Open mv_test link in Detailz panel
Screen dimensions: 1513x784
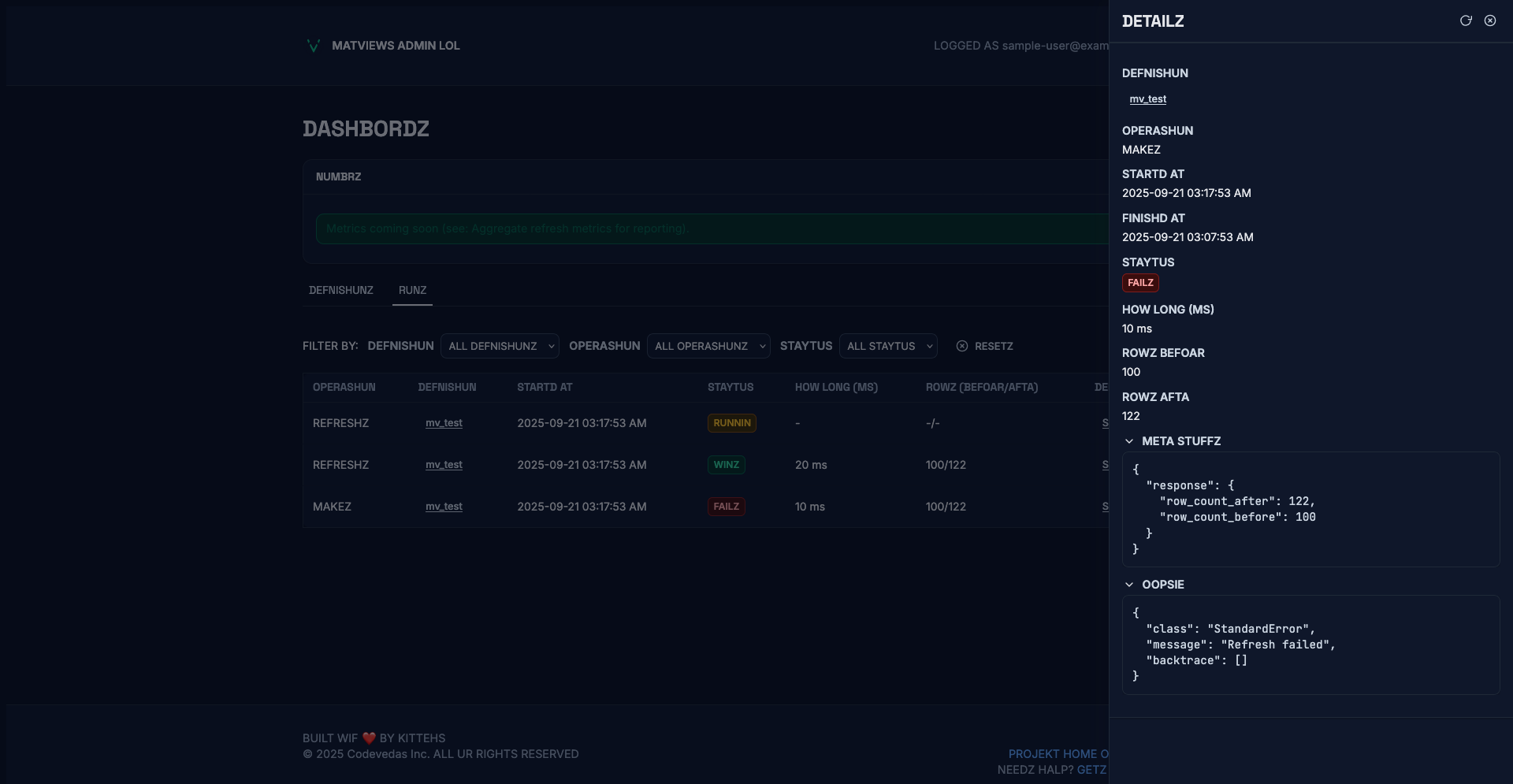(x=1147, y=99)
